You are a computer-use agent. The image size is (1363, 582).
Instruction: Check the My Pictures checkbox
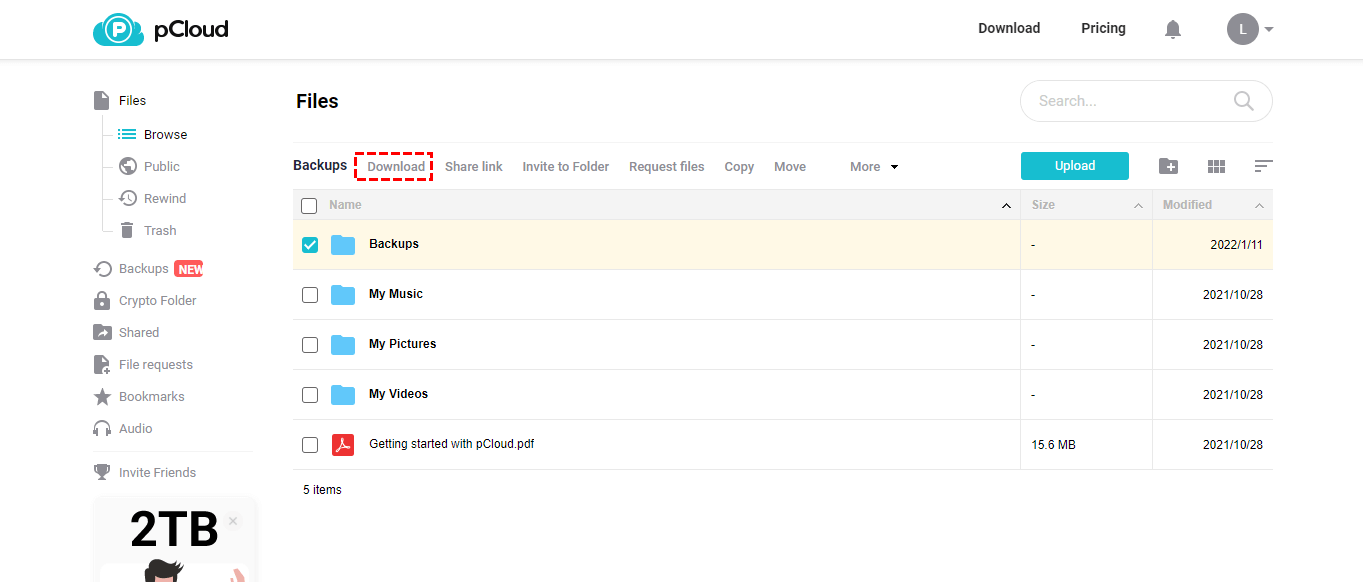310,344
